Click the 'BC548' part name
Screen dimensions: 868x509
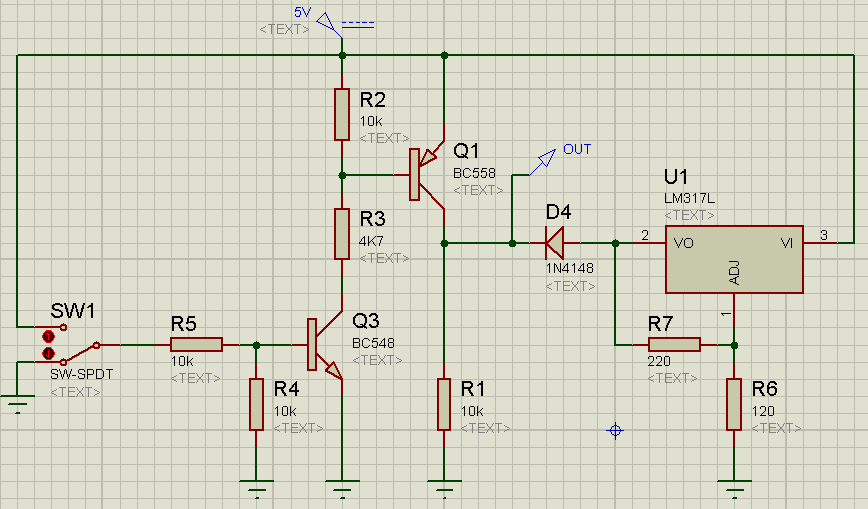click(373, 343)
